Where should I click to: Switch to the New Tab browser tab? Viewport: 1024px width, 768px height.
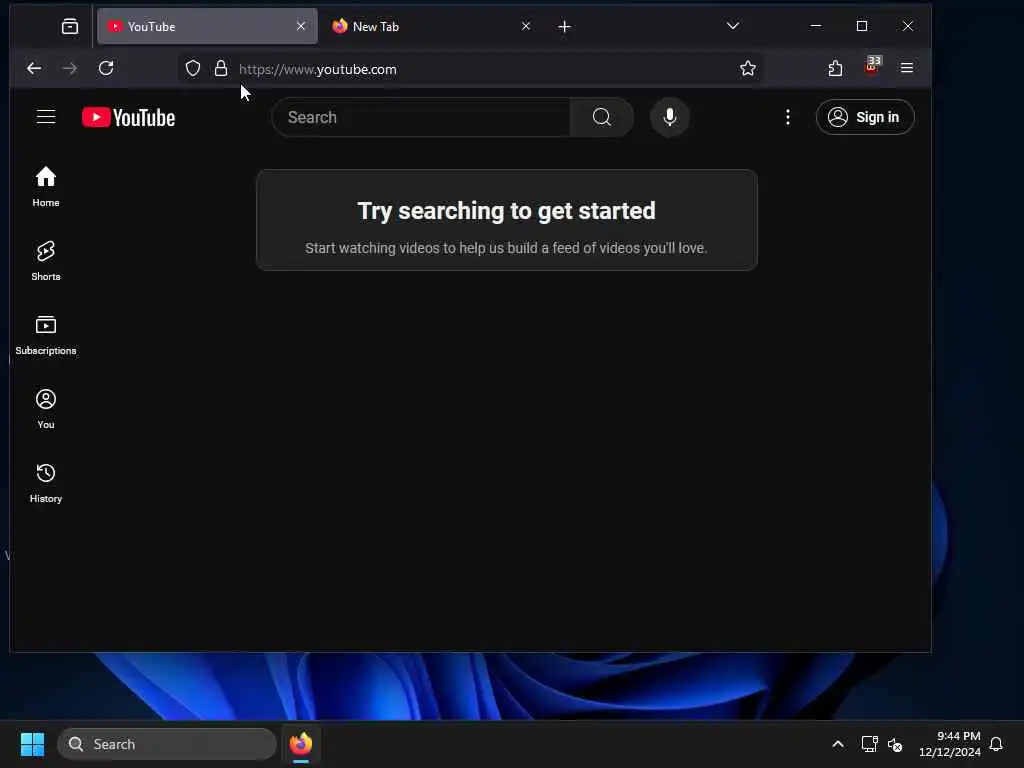click(x=431, y=26)
